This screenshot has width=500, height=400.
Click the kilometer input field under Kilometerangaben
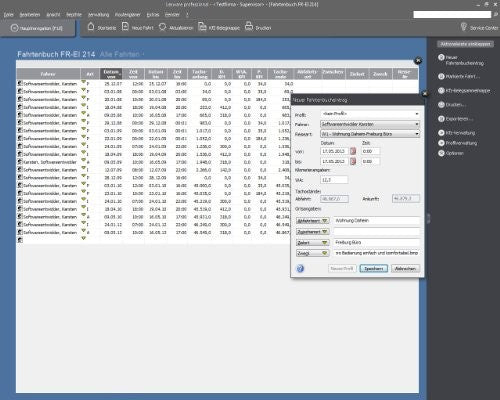(334, 180)
